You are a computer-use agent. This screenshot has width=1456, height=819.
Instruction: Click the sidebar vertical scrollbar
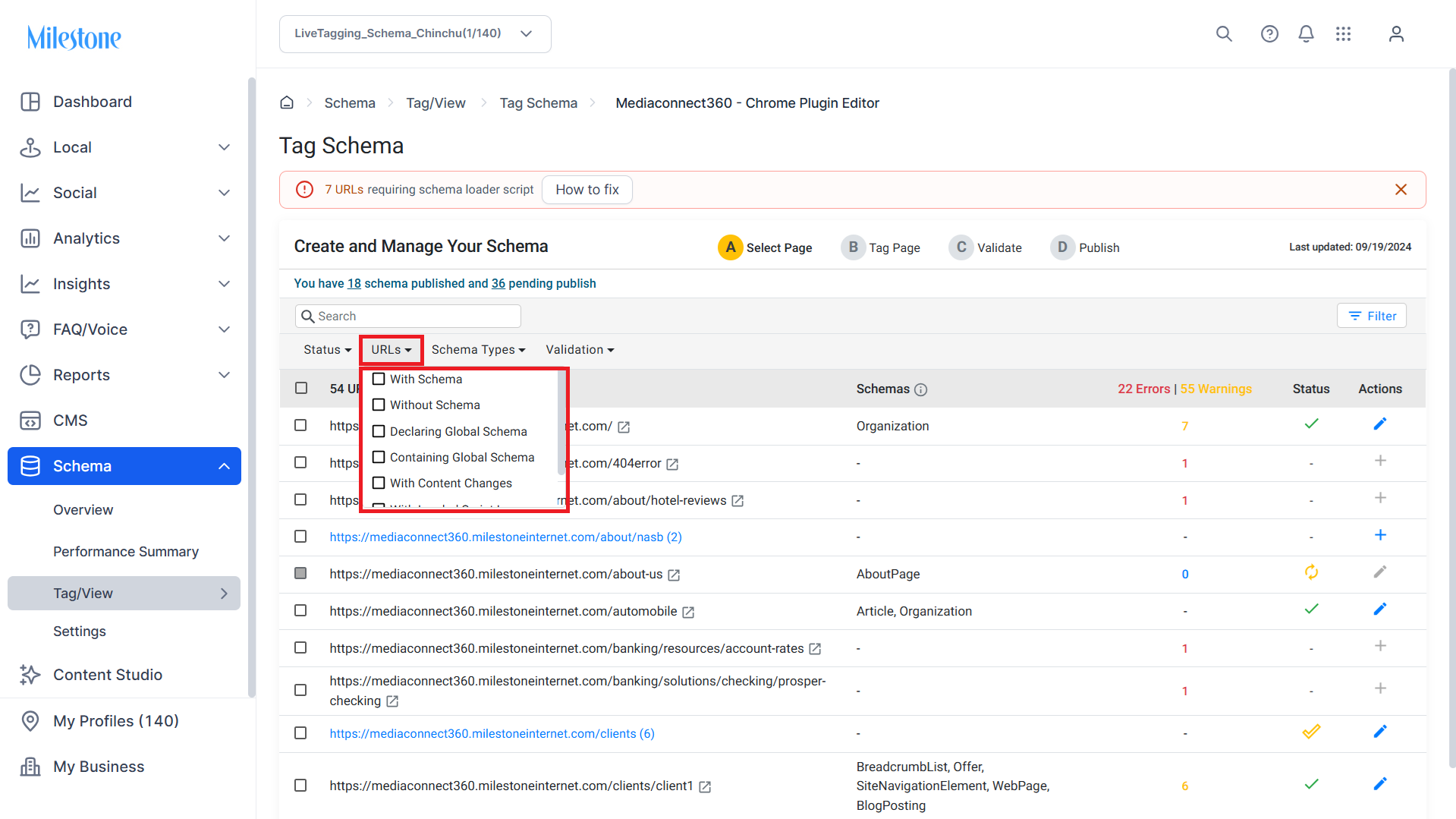pyautogui.click(x=252, y=387)
